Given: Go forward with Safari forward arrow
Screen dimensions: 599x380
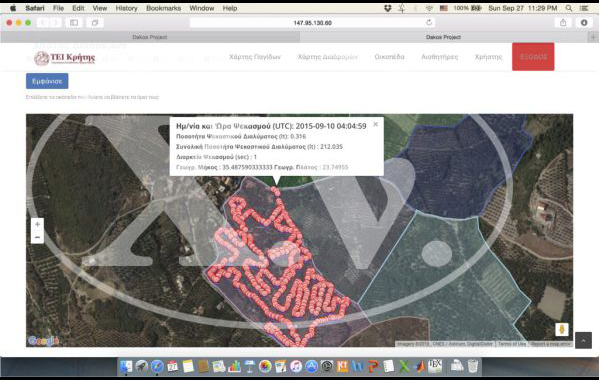Looking at the screenshot, I should click(x=55, y=23).
